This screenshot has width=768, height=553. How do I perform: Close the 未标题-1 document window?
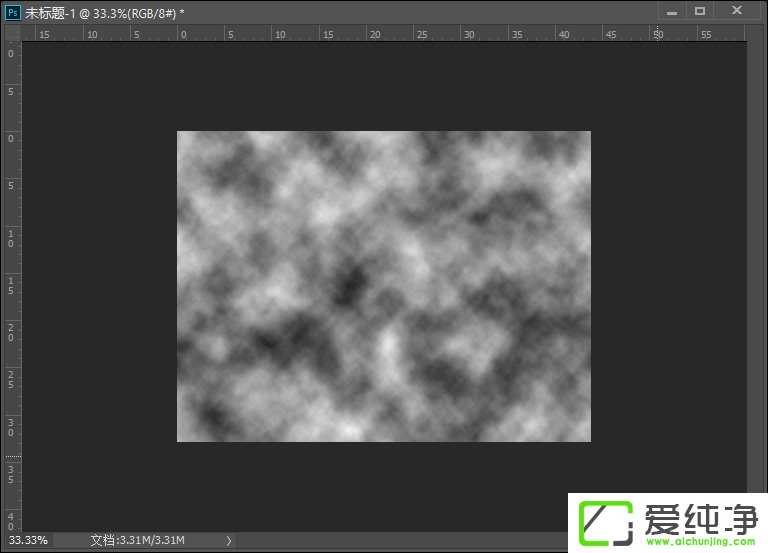pyautogui.click(x=737, y=11)
